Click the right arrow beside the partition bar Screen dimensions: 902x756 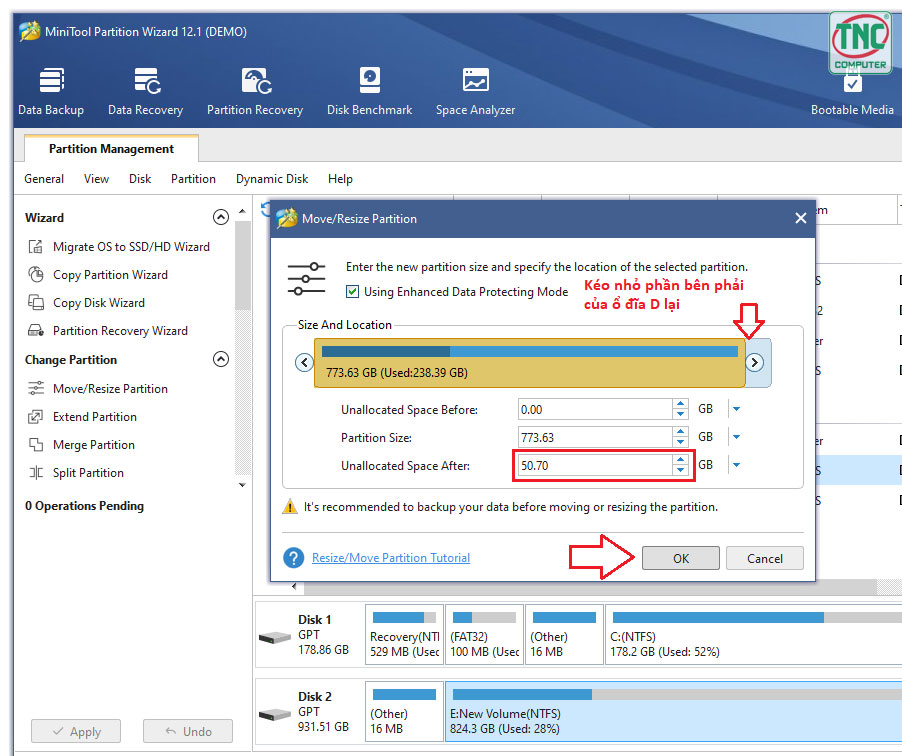click(754, 362)
